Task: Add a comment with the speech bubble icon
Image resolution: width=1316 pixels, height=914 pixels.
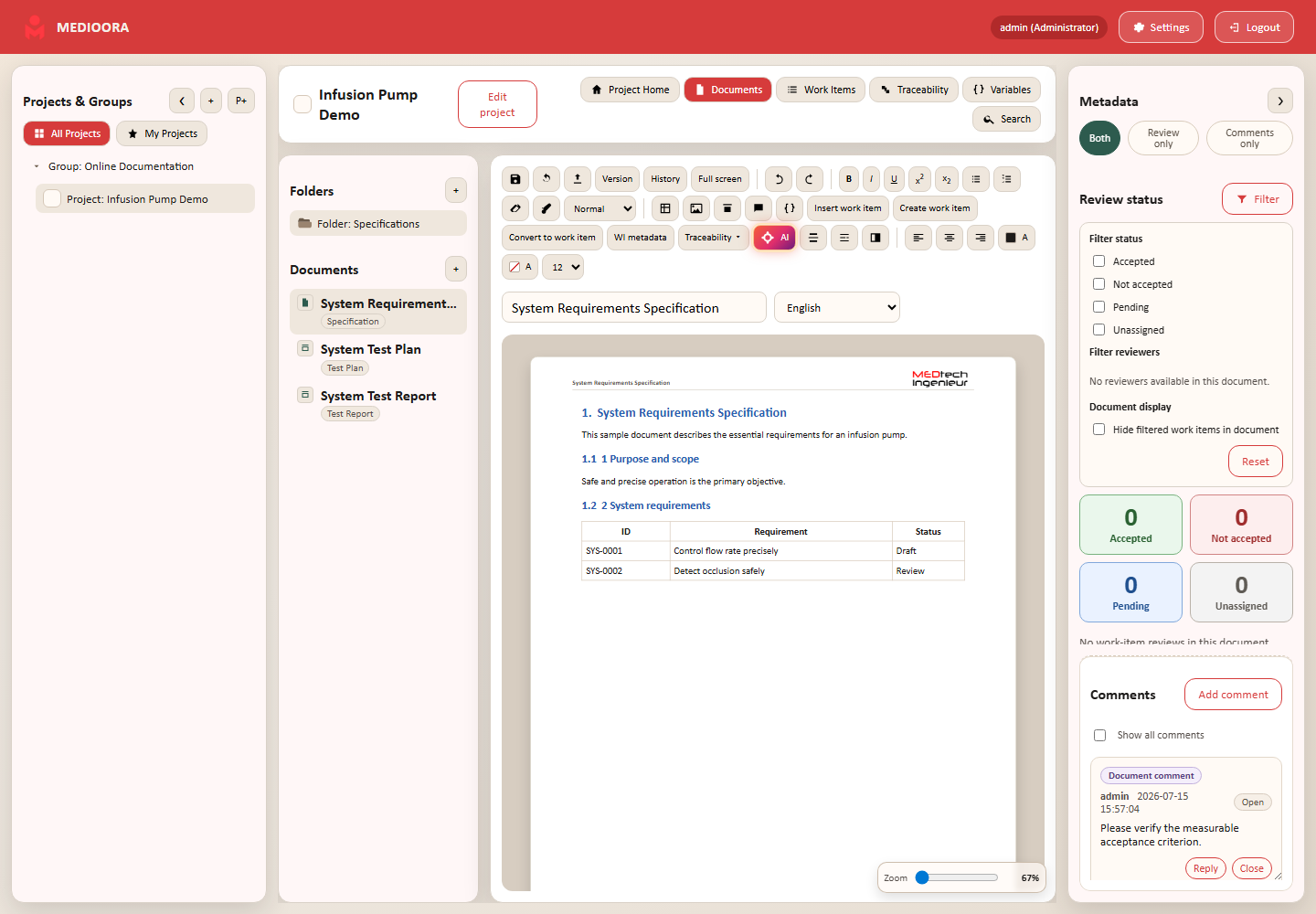Action: (759, 208)
